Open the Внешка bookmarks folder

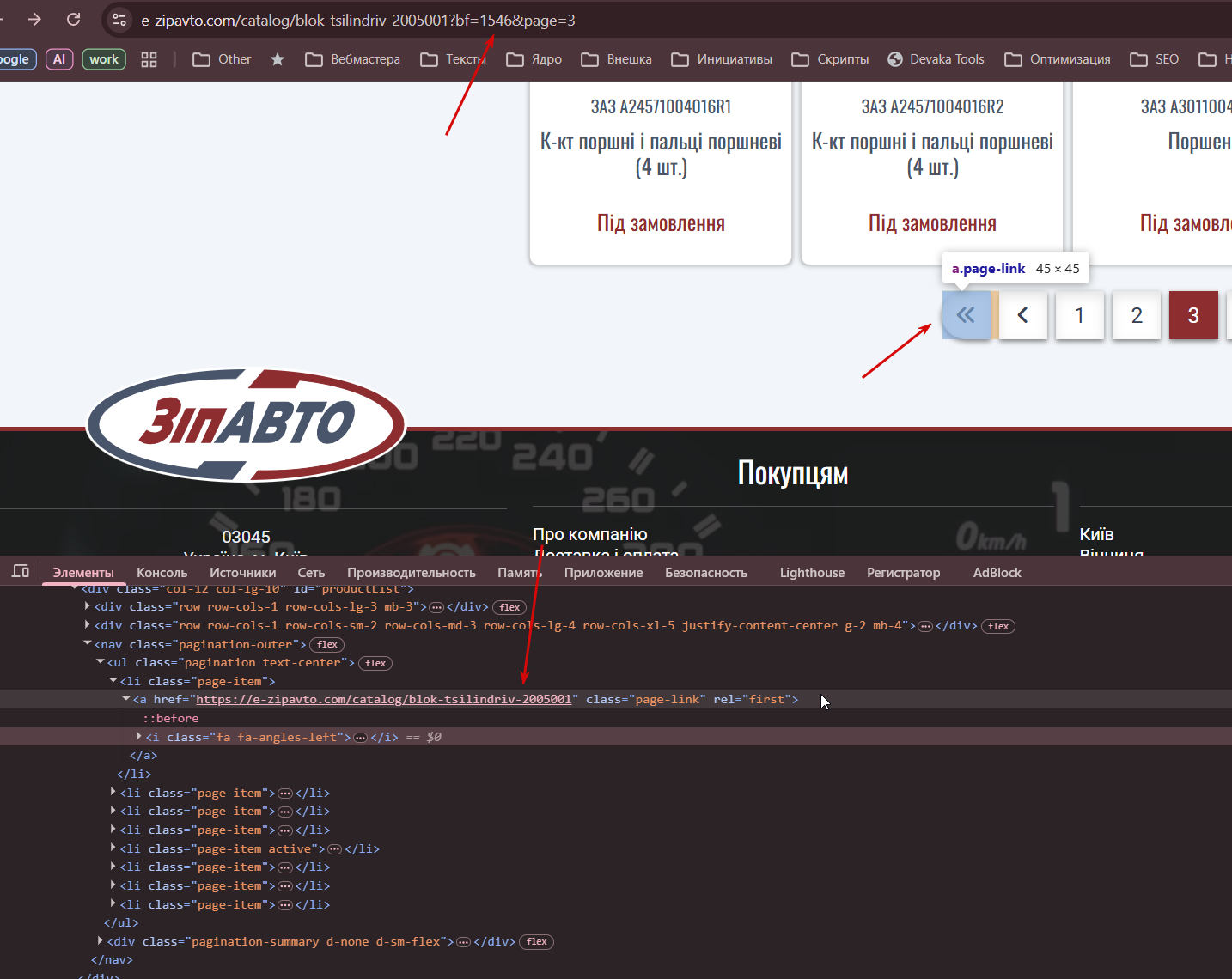click(616, 59)
